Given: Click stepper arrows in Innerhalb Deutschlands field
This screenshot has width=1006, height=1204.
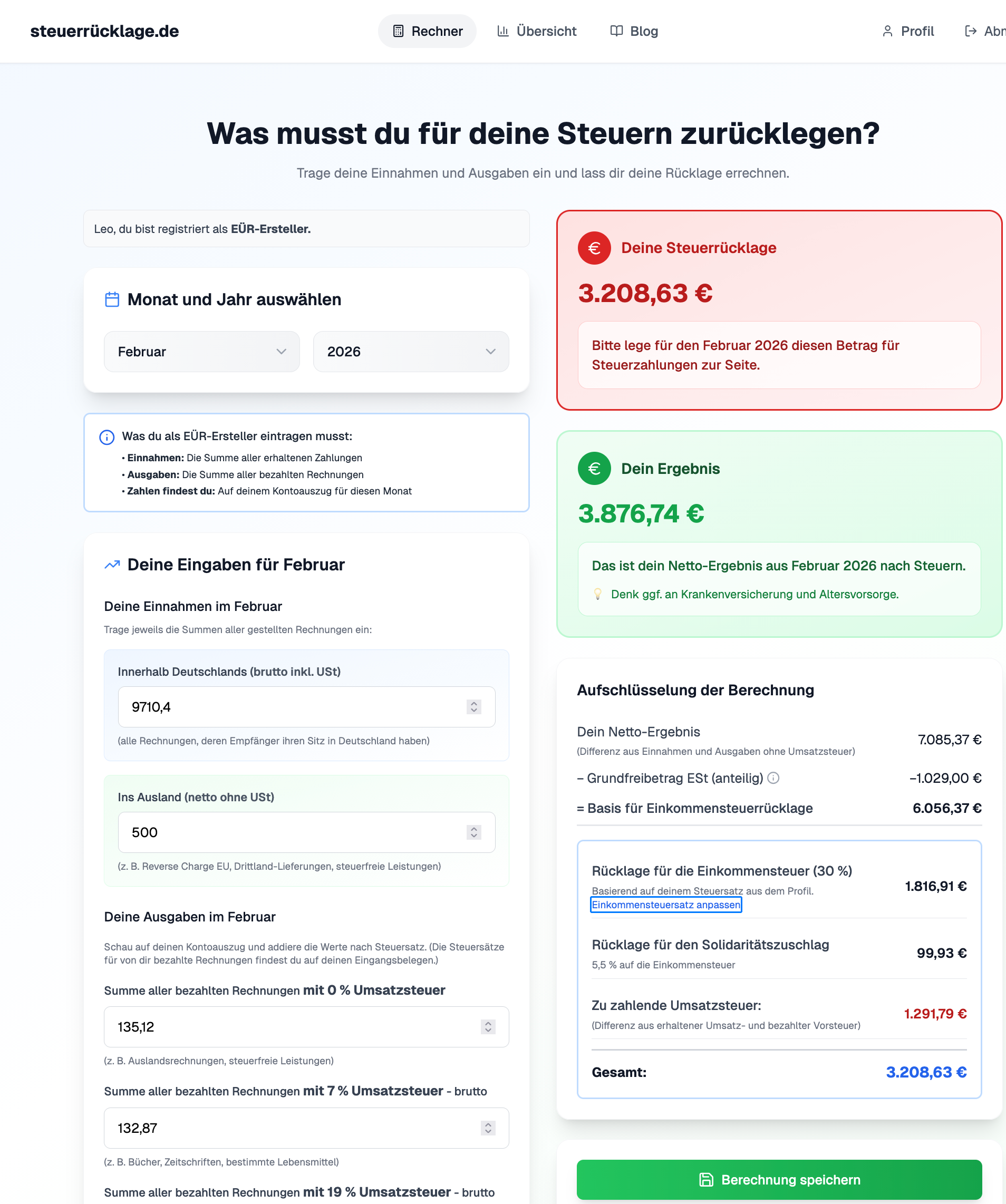Looking at the screenshot, I should (474, 707).
